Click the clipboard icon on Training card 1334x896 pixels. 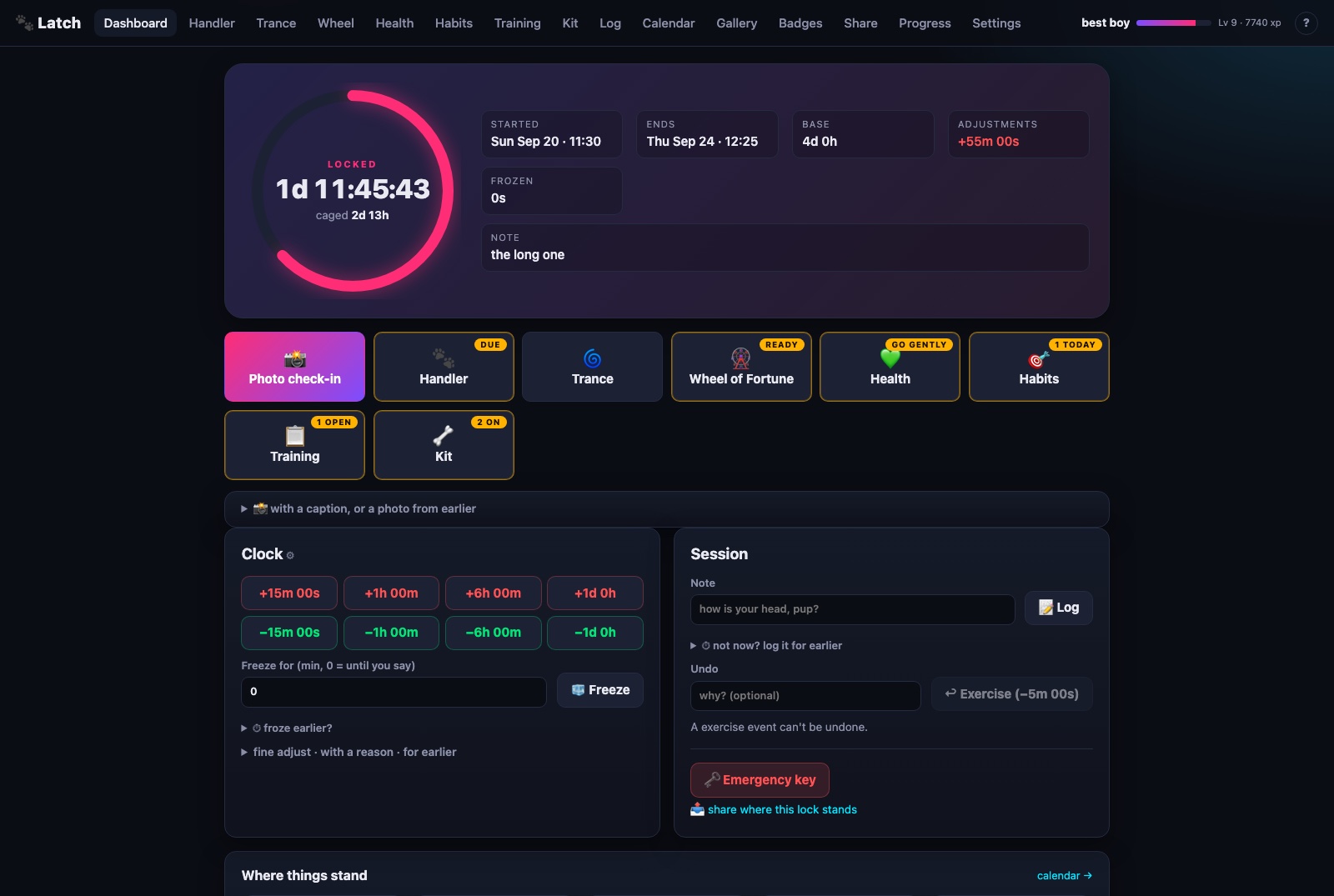295,436
